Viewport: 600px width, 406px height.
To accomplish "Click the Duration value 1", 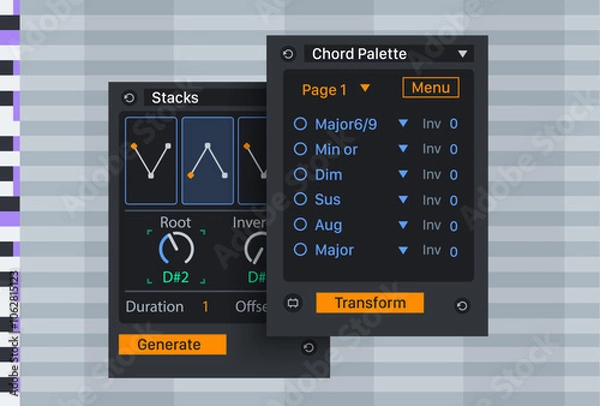I will click(x=205, y=307).
